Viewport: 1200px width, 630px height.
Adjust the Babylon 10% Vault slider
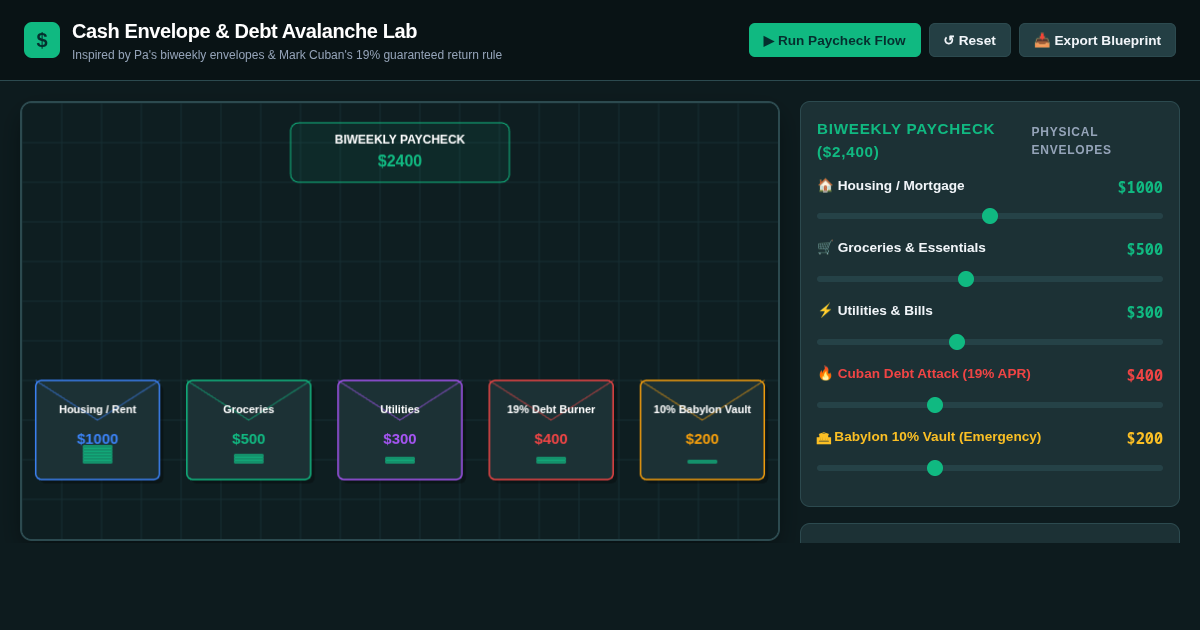coord(990,468)
